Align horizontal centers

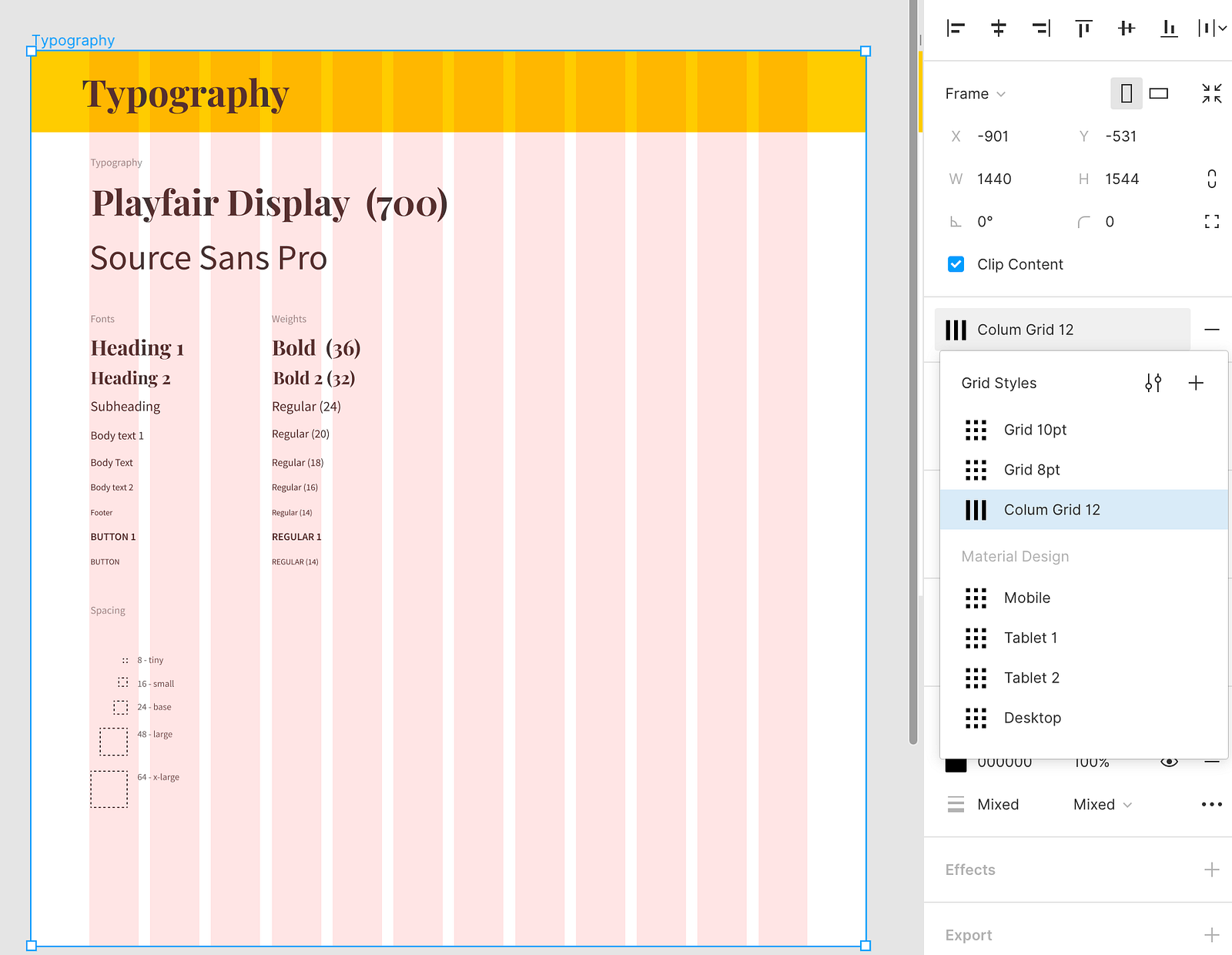click(x=999, y=28)
